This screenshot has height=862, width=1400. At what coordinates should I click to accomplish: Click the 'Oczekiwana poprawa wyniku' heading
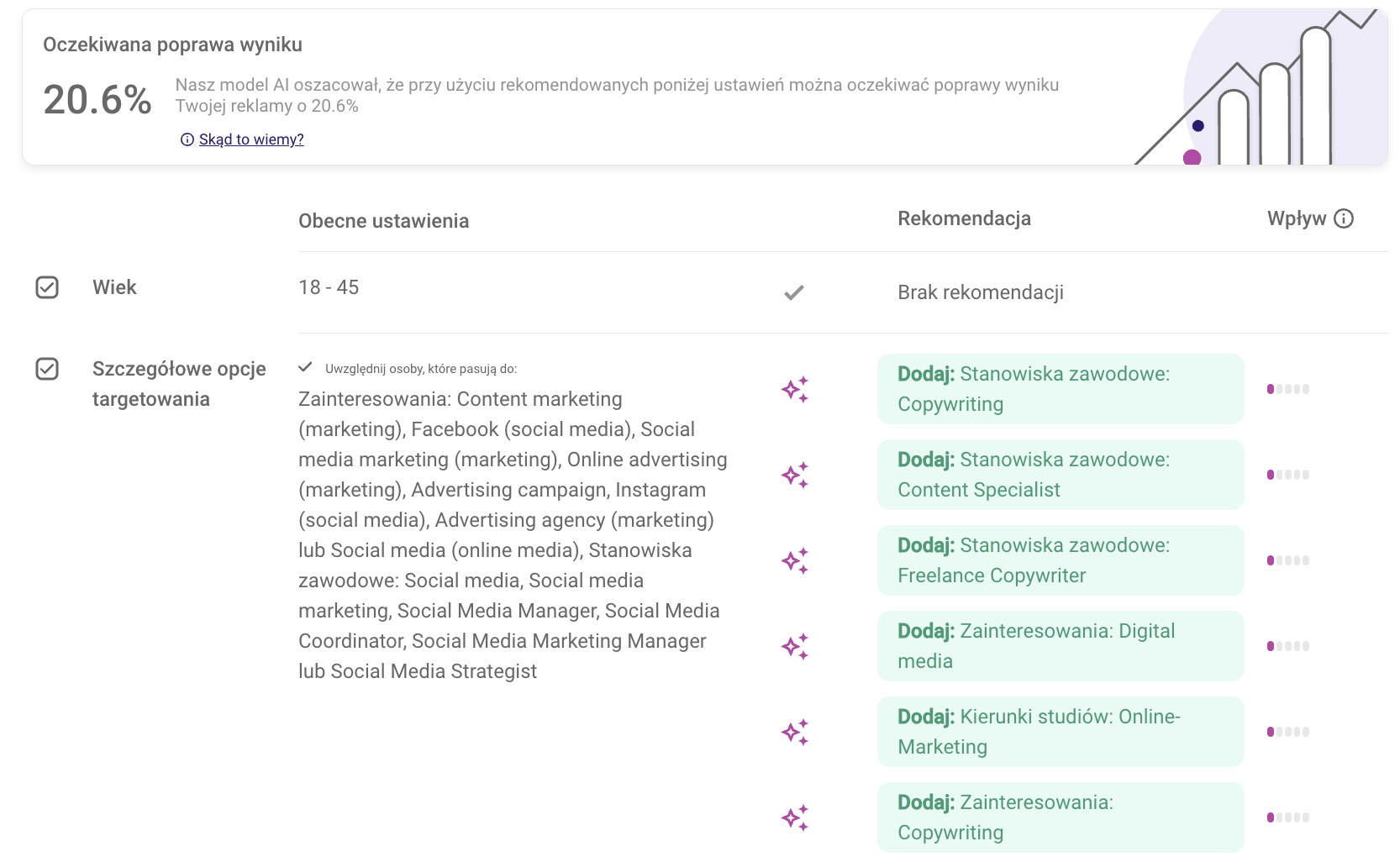pyautogui.click(x=172, y=45)
